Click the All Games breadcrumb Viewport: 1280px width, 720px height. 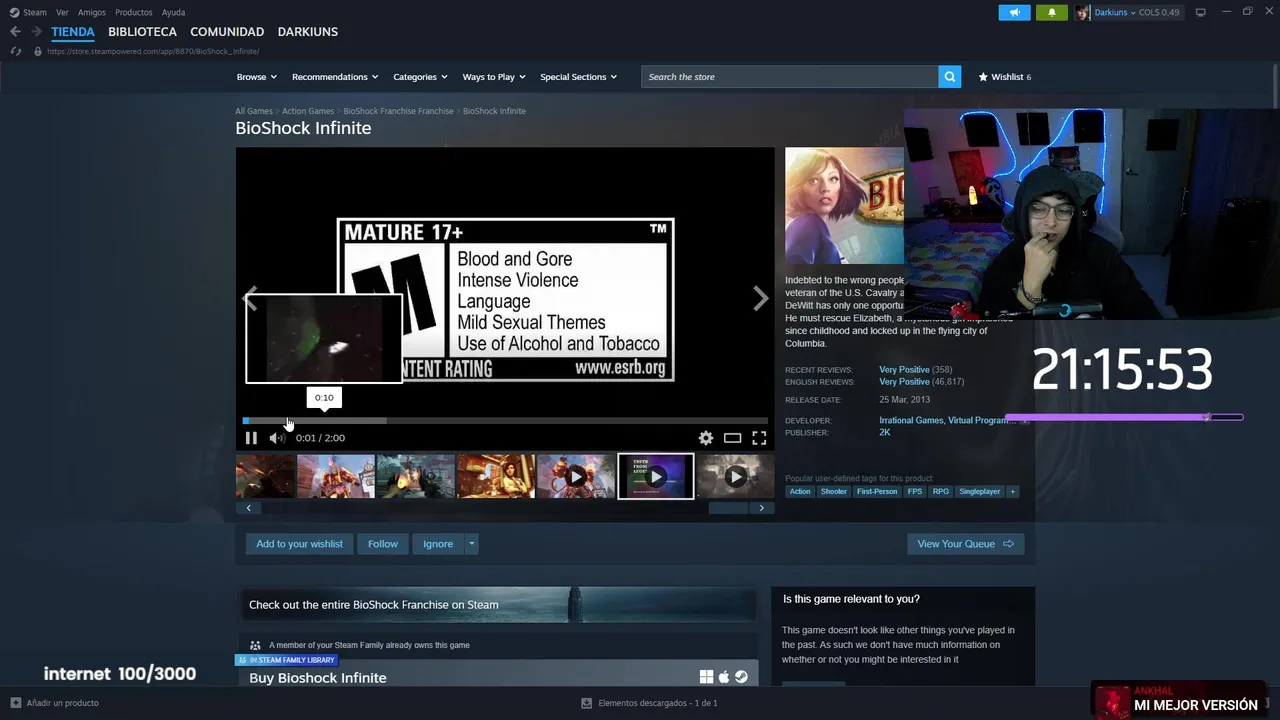(254, 111)
